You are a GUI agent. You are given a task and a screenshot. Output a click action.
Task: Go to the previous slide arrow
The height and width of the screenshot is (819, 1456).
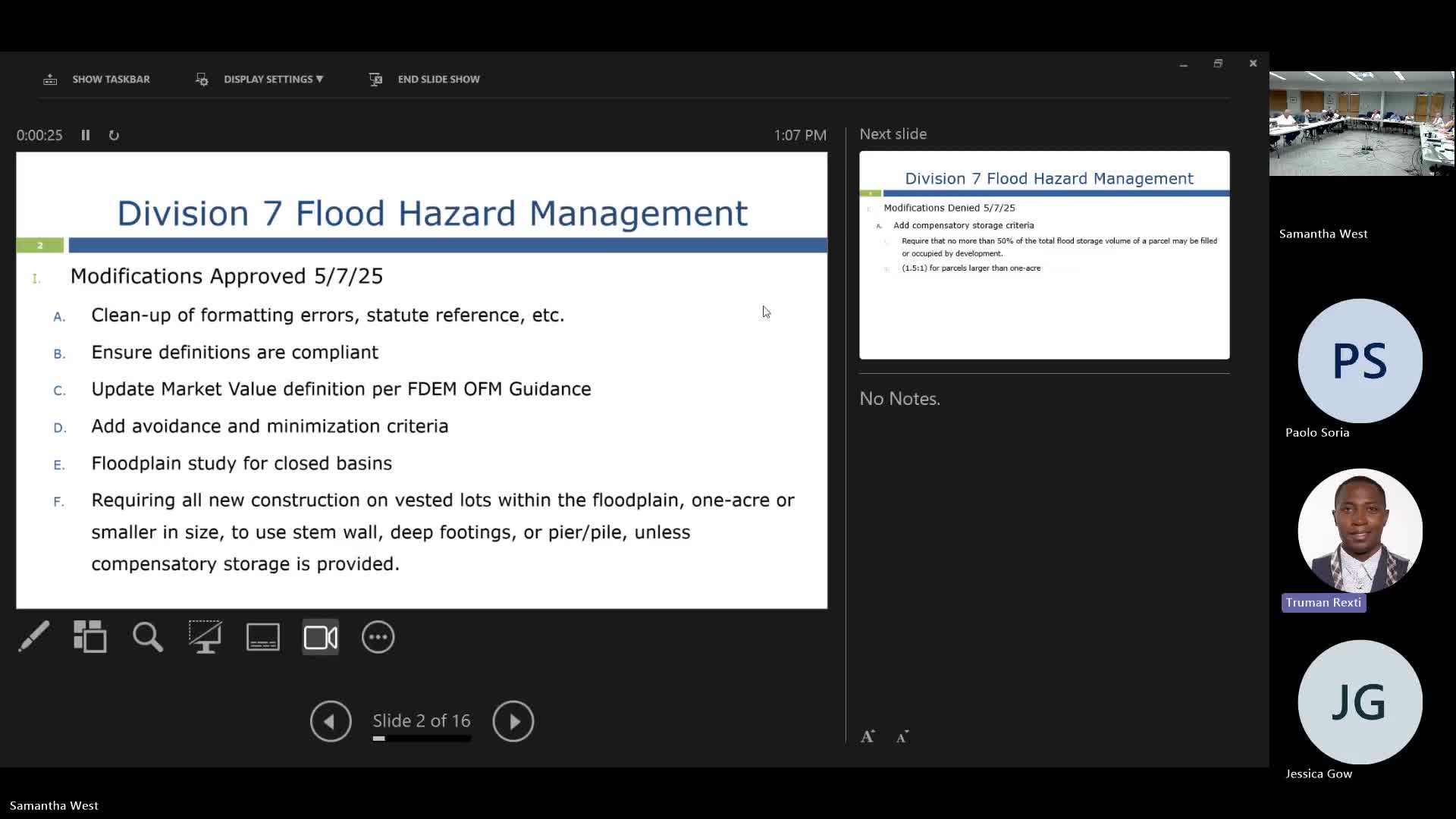(x=331, y=721)
